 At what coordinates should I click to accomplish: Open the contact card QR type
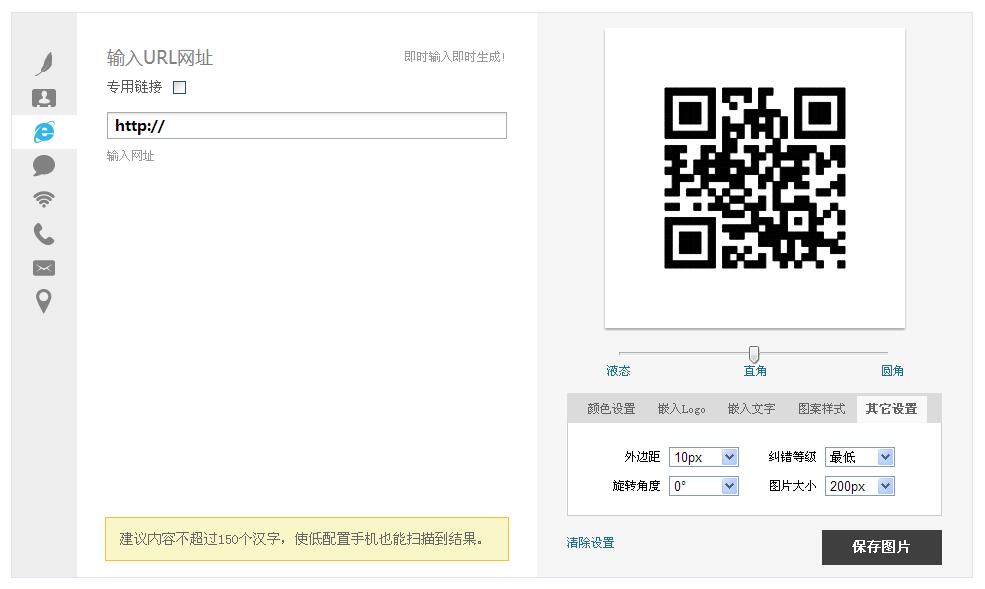point(44,98)
